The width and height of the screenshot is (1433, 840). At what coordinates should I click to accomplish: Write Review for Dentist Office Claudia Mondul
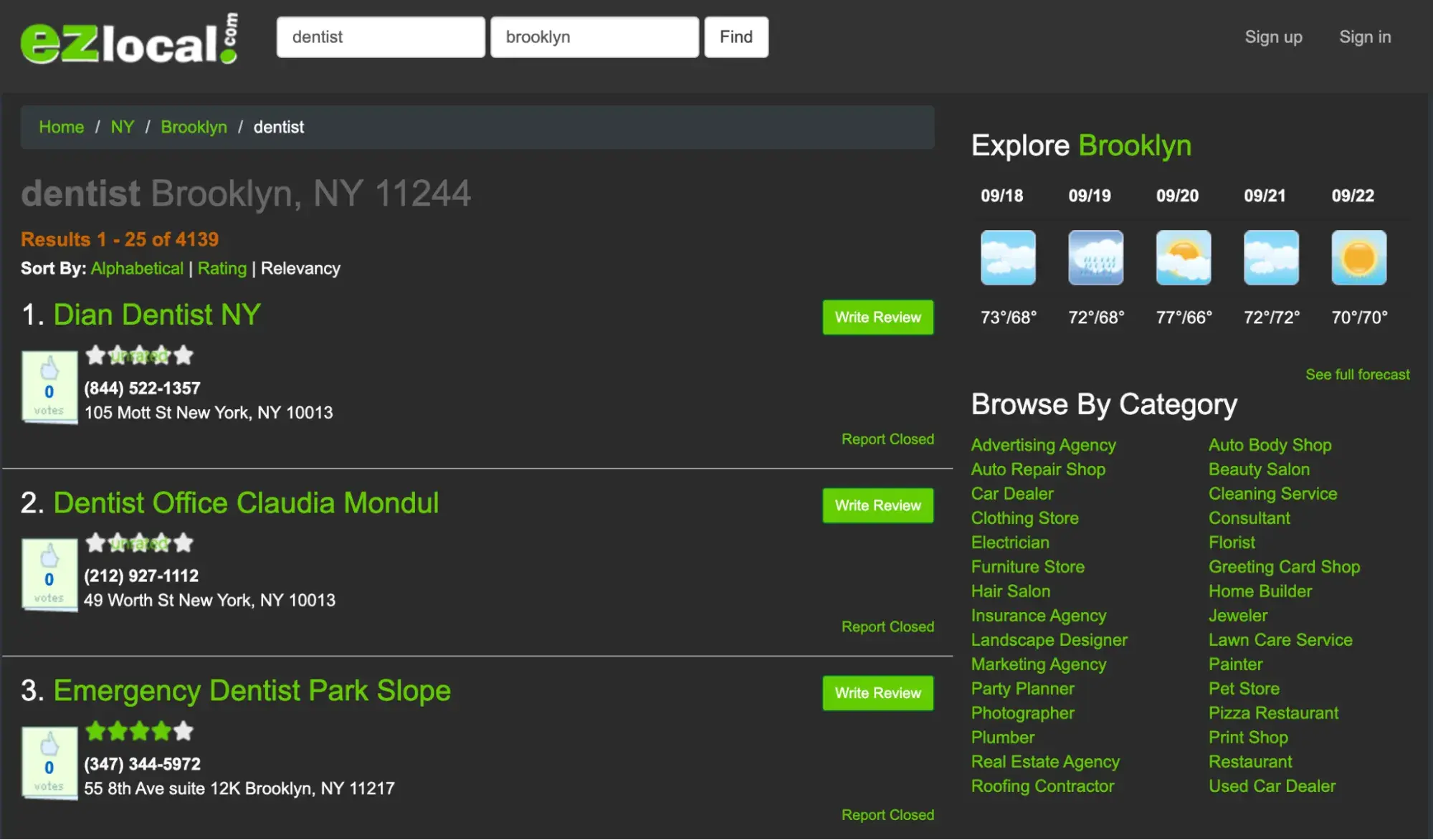pos(877,505)
